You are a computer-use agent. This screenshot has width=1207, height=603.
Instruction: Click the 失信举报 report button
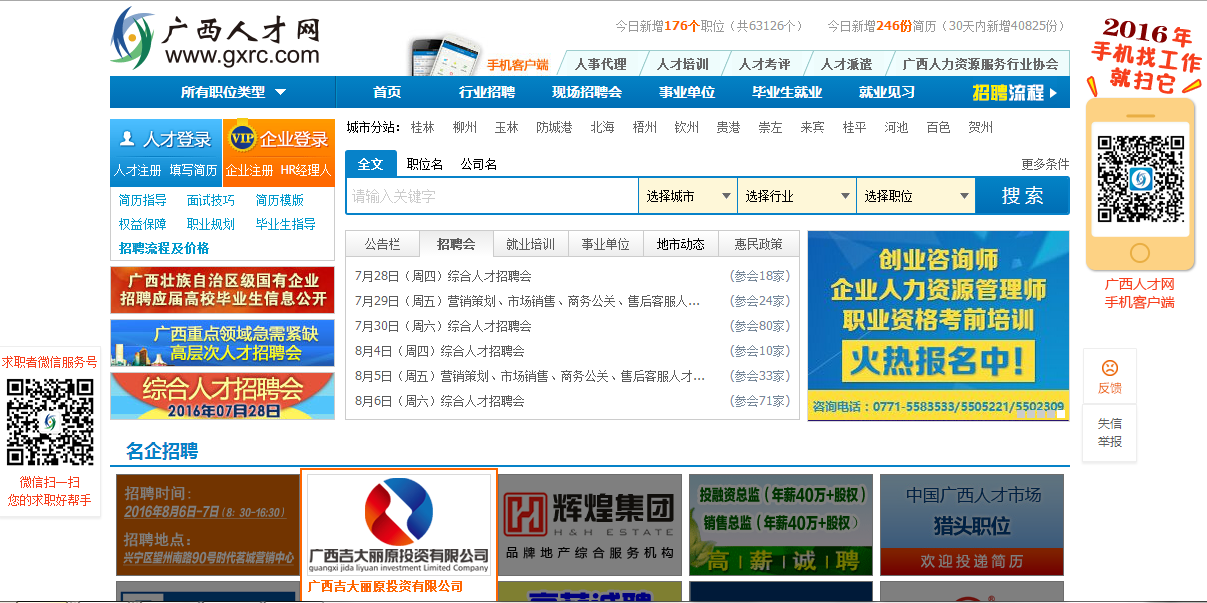pos(1109,433)
